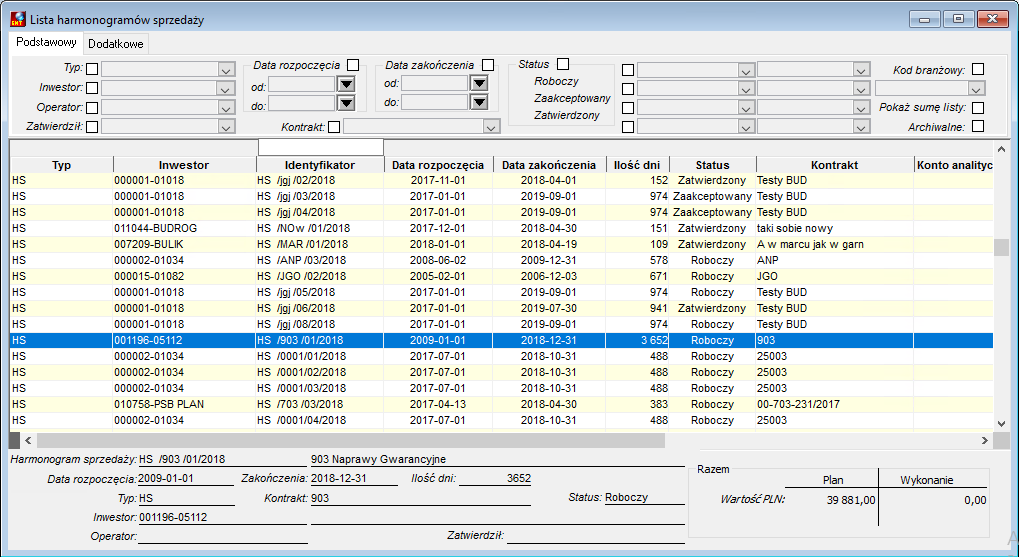Open calendar picker for Data zakończenia do
Viewport: 1019px width, 557px height.
(479, 102)
